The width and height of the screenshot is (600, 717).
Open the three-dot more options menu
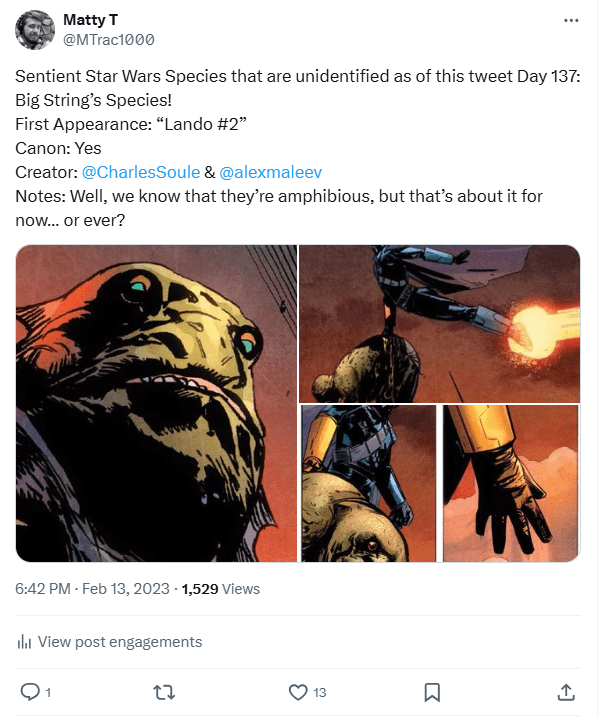click(x=571, y=20)
